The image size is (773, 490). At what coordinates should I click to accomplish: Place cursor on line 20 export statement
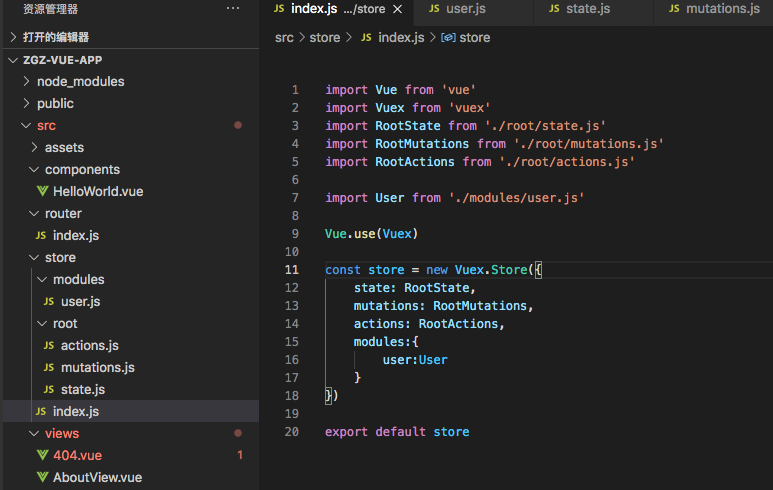point(396,432)
